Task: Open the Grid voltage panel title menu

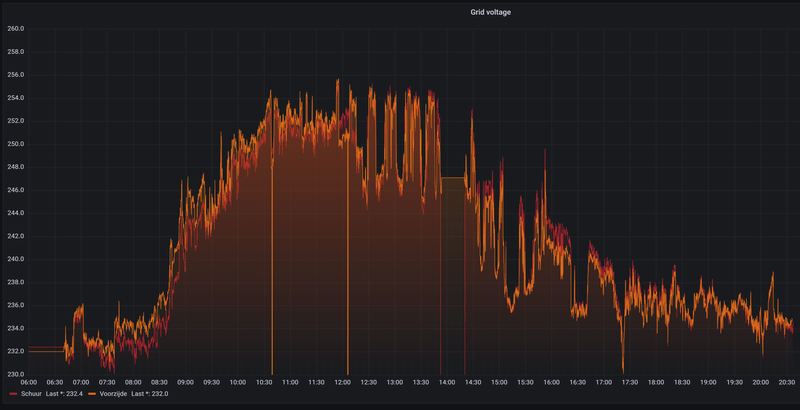Action: pyautogui.click(x=490, y=12)
